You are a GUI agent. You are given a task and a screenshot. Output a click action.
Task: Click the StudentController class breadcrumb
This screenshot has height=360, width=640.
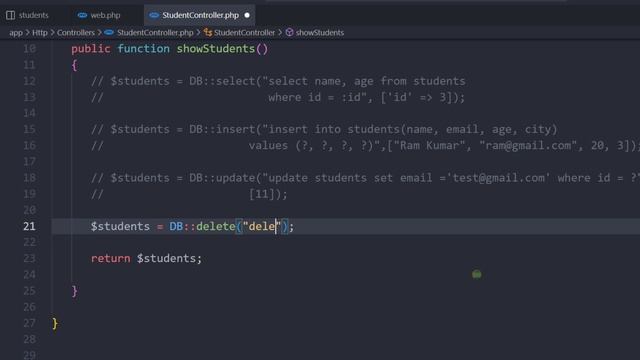[244, 33]
